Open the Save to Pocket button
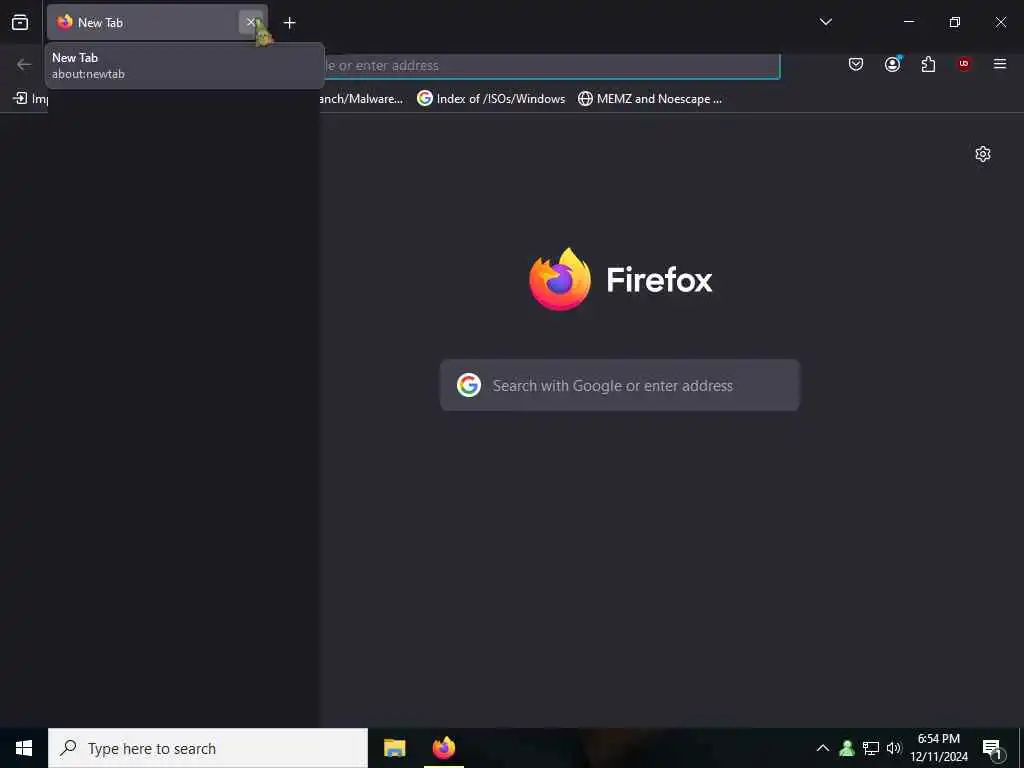Image resolution: width=1024 pixels, height=768 pixels. [x=856, y=64]
